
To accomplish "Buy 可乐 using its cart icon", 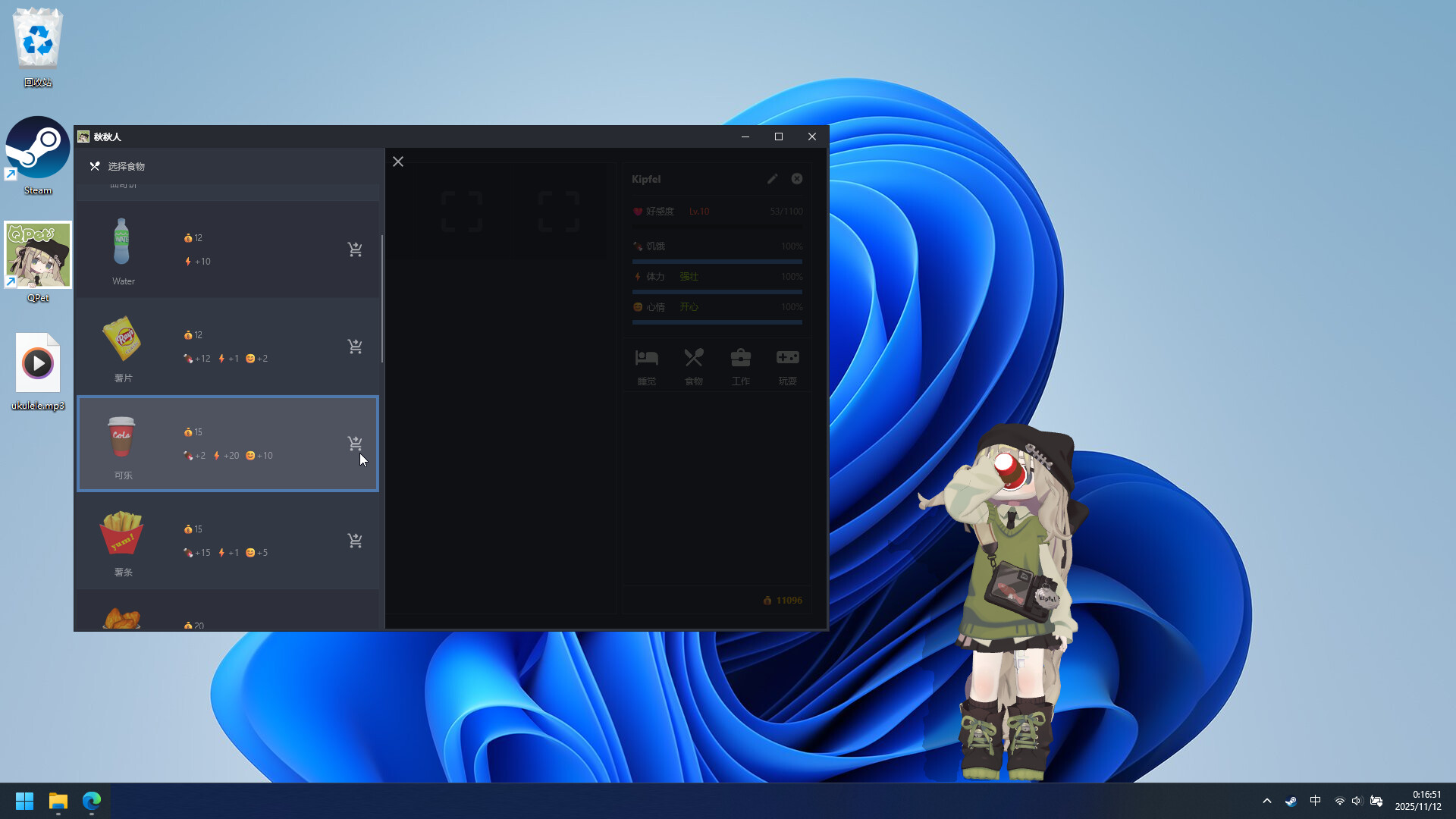I will [x=355, y=443].
